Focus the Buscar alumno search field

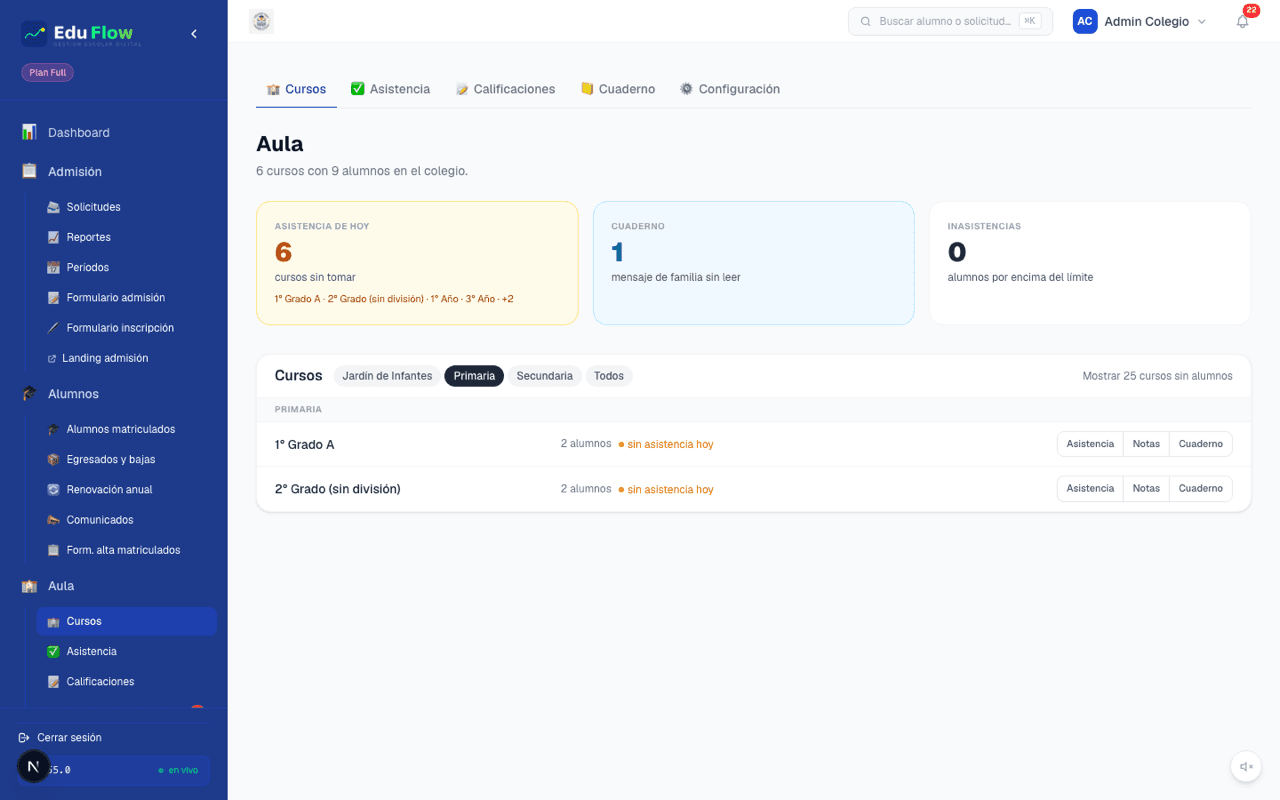[x=950, y=21]
